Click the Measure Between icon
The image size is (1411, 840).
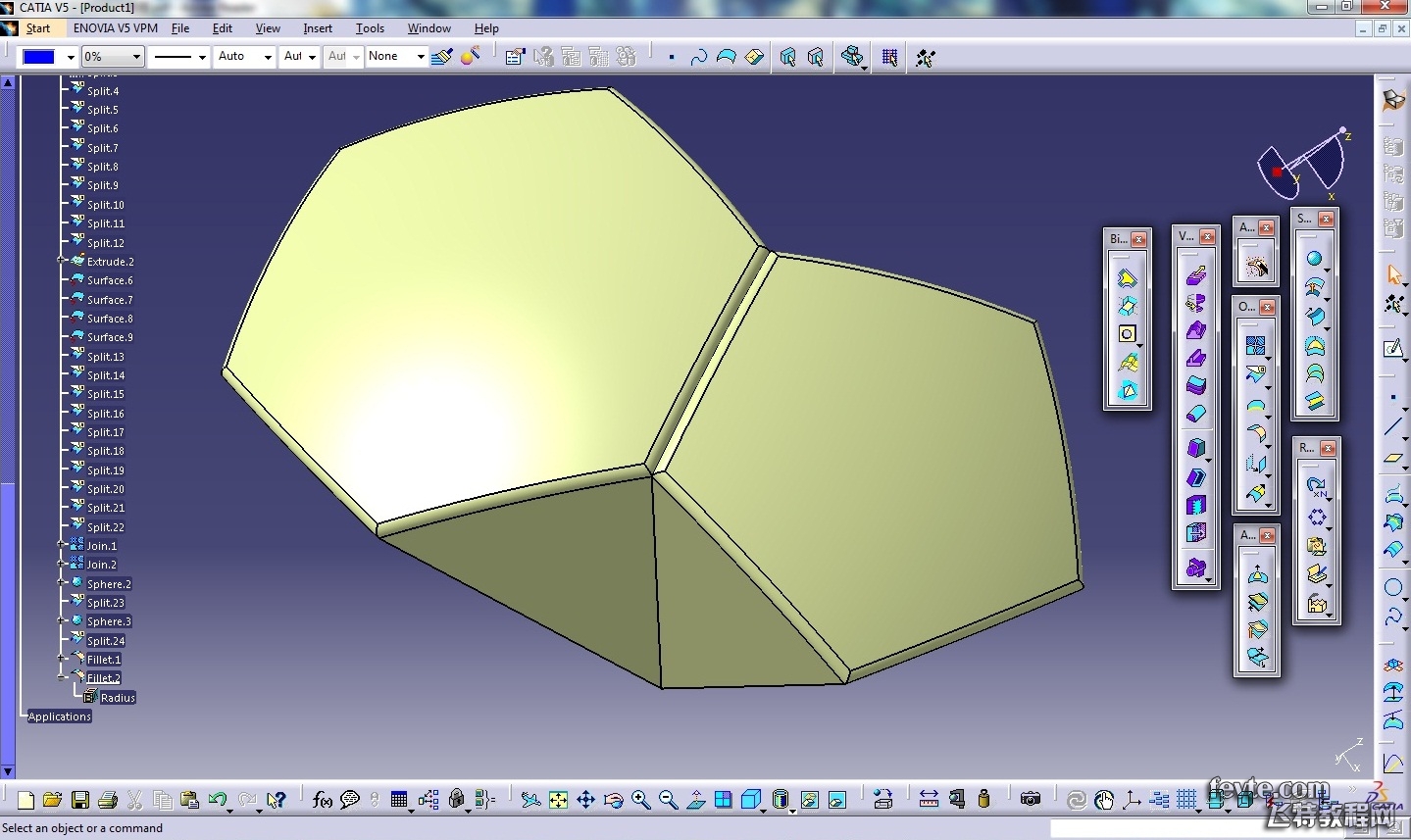tap(929, 800)
